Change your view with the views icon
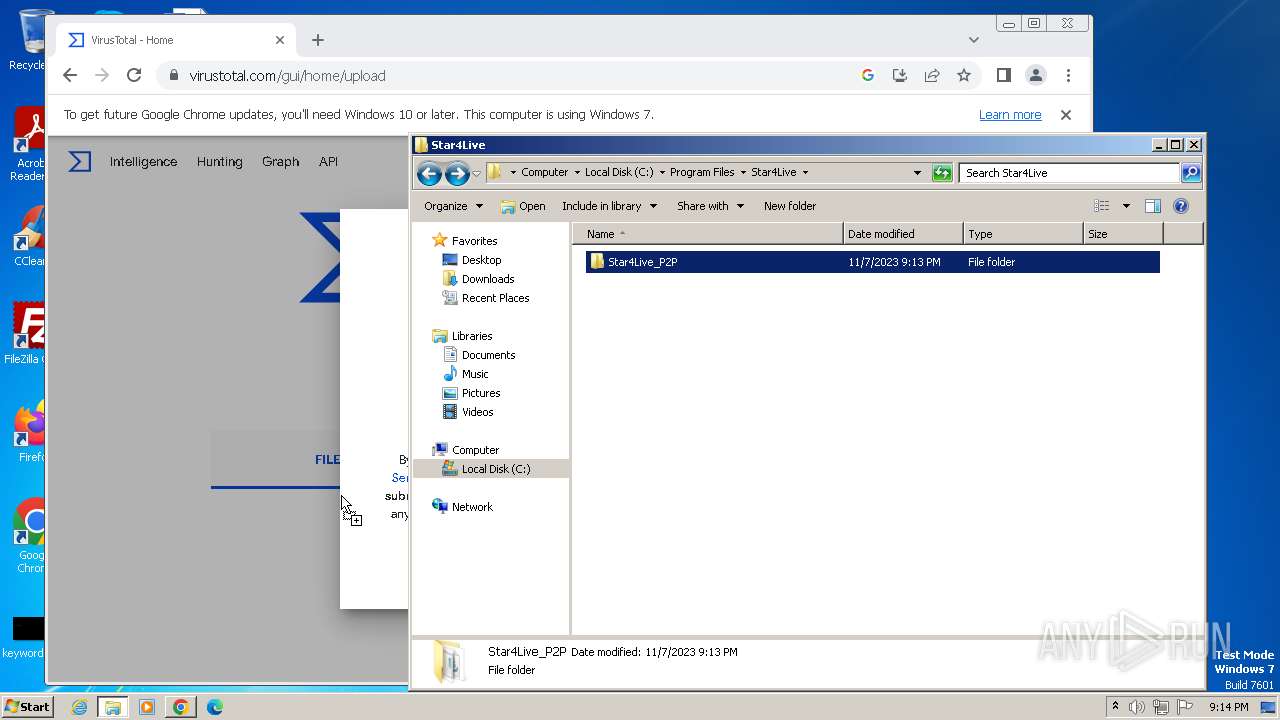1280x720 pixels. coord(1102,206)
